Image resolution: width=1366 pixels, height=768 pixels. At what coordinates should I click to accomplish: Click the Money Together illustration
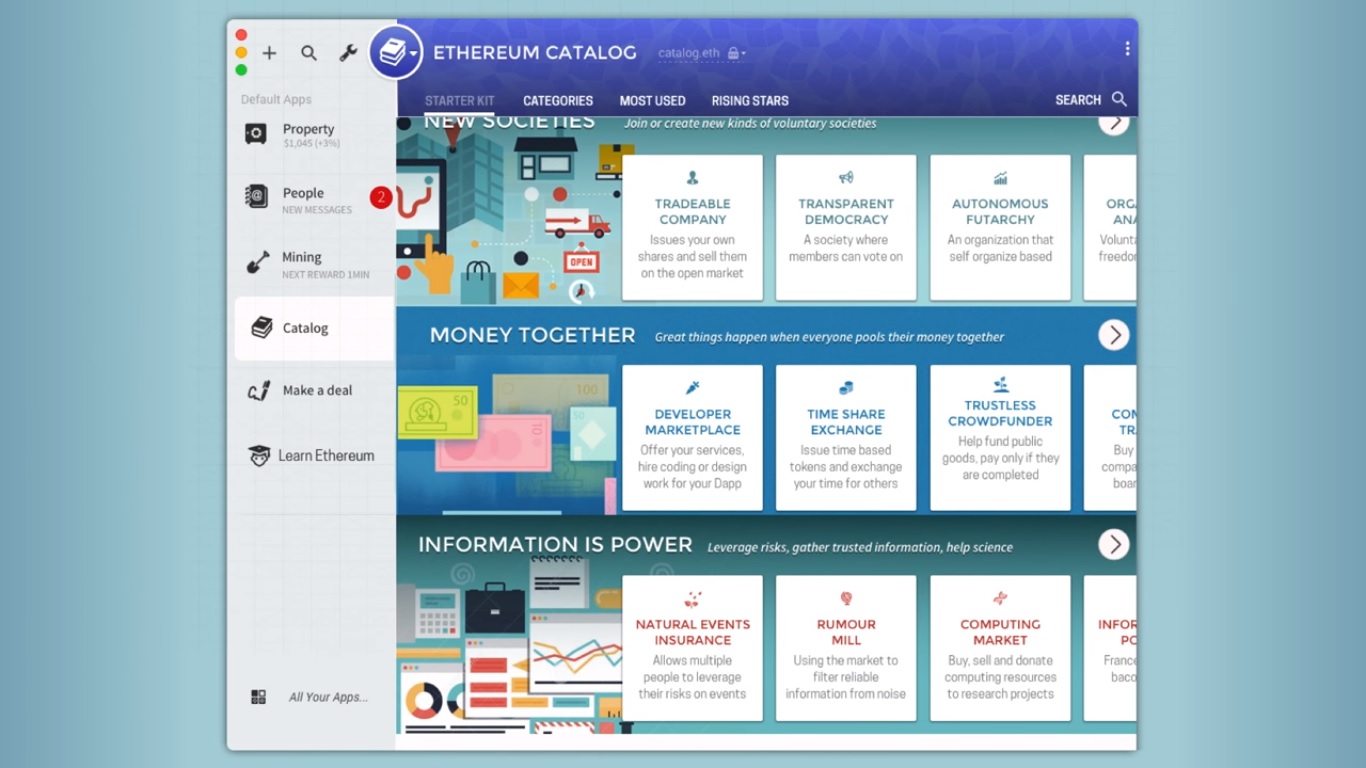click(506, 435)
